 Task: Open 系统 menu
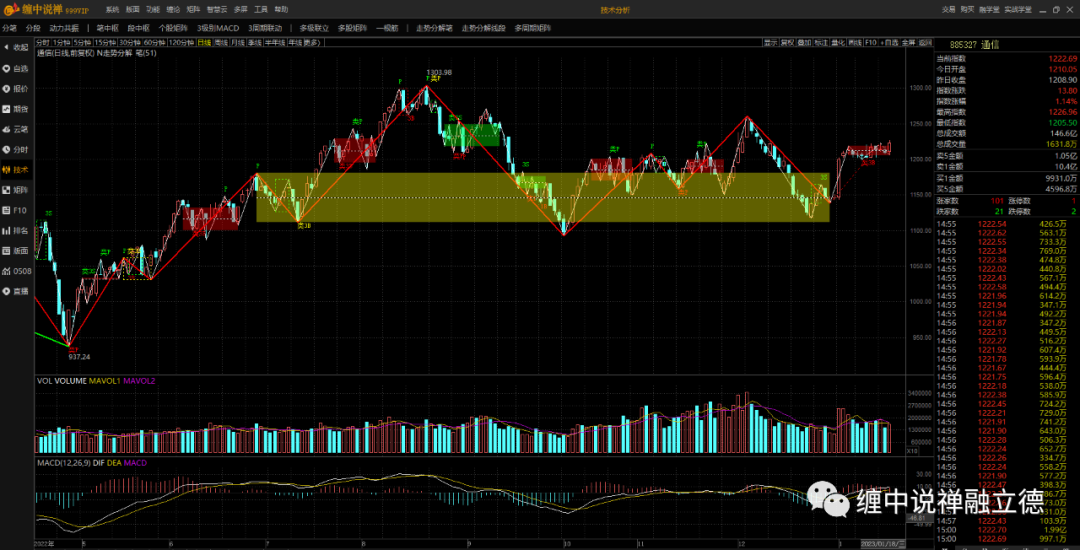pos(112,10)
